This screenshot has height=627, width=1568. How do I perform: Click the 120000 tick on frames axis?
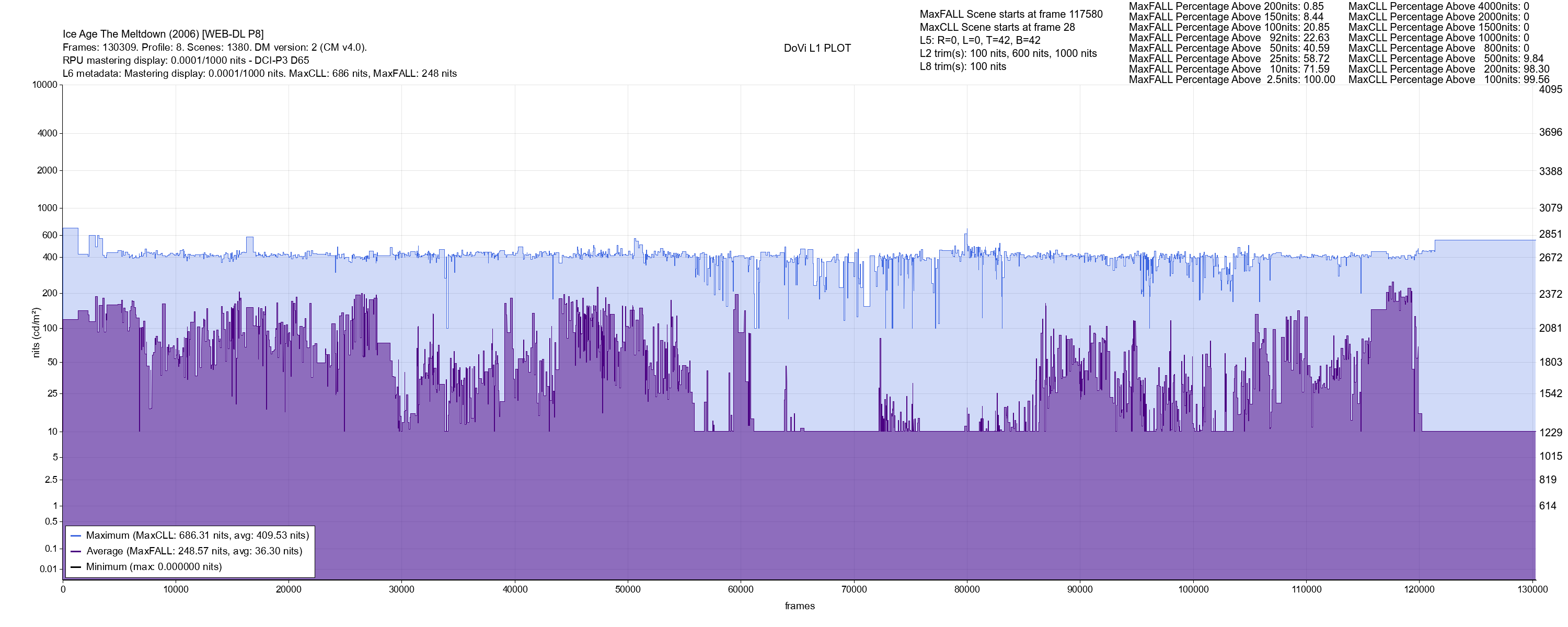click(1419, 590)
